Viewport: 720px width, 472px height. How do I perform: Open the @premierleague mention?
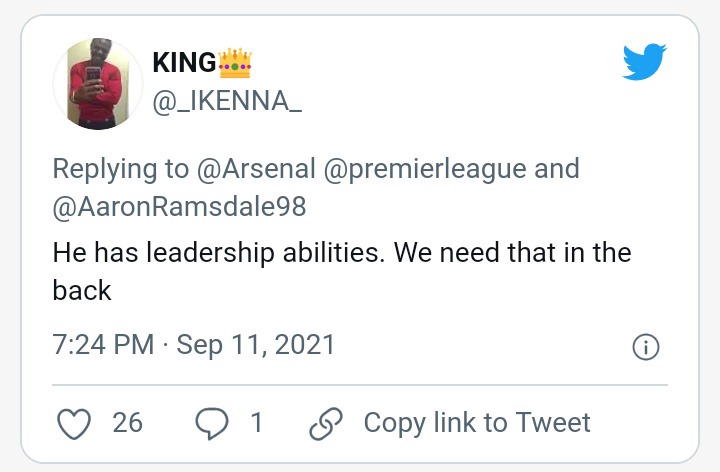(425, 169)
